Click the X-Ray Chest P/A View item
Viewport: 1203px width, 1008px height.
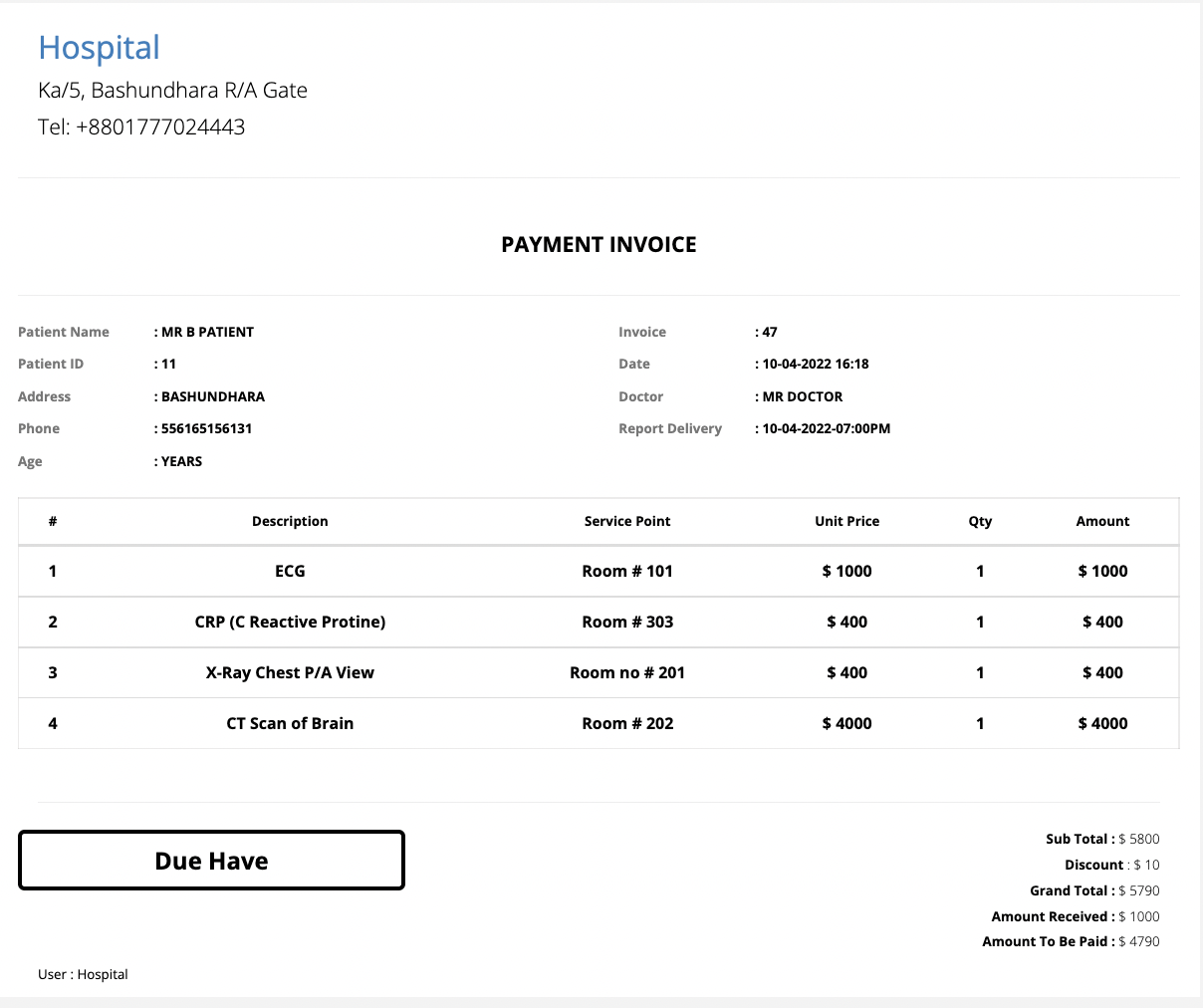290,673
